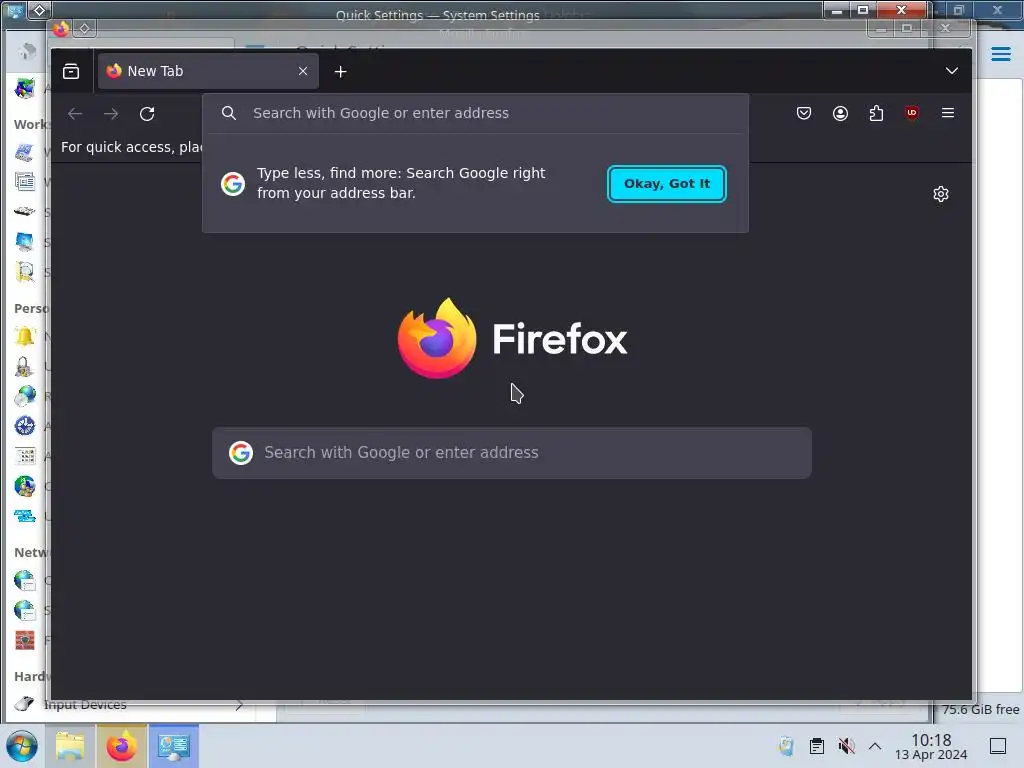Click the muted volume tray icon
This screenshot has height=768, width=1024.
pyautogui.click(x=846, y=746)
